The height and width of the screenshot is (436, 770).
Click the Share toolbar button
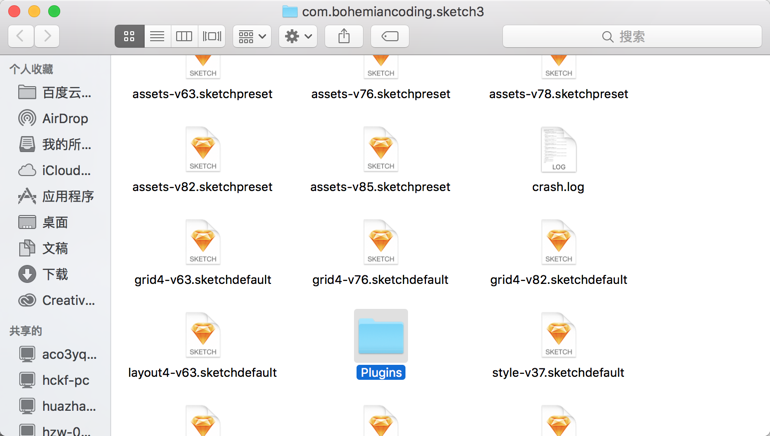[x=344, y=36]
